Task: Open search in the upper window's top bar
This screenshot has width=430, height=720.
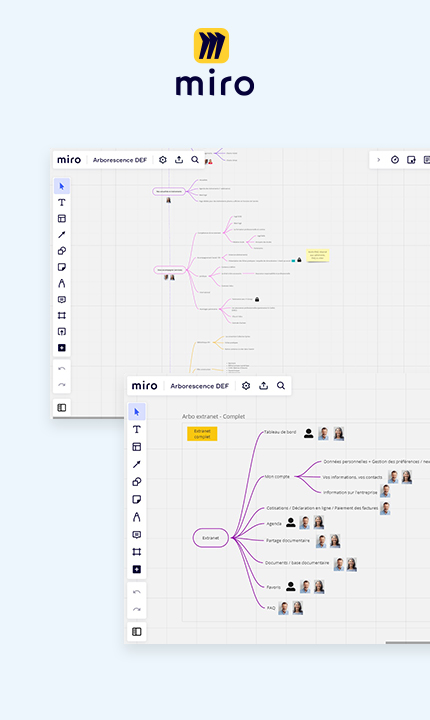Action: 195,160
